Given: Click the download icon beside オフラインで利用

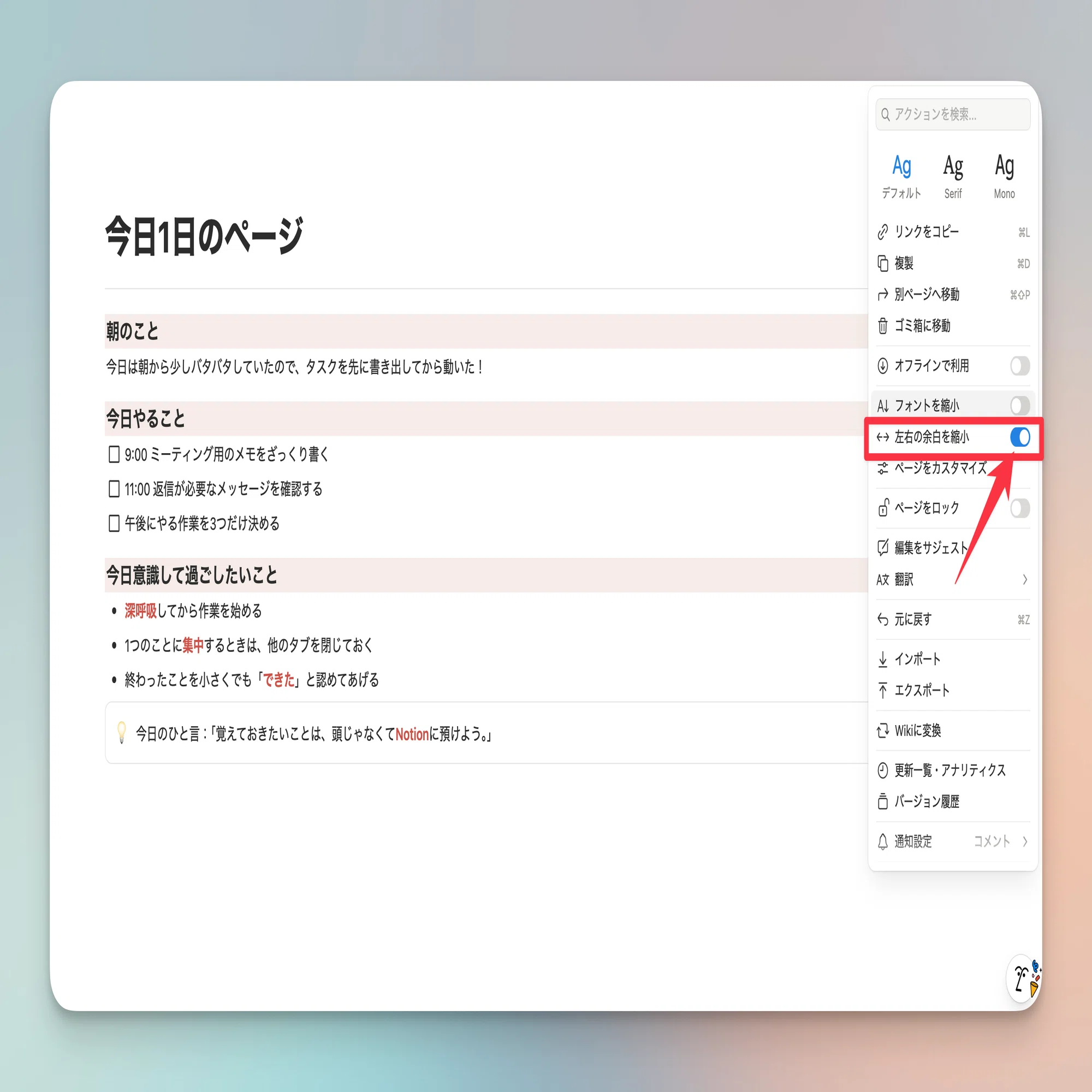Looking at the screenshot, I should click(882, 366).
